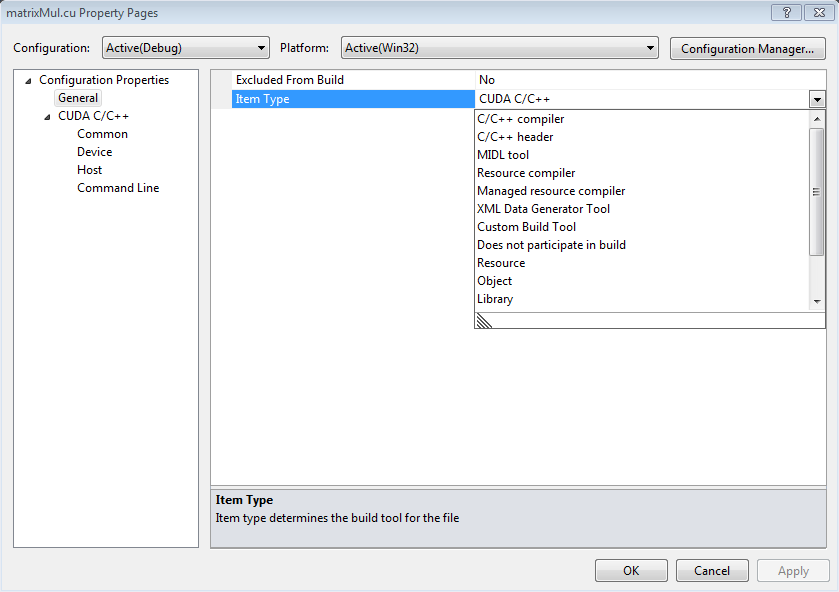Open the Item Type value dropdown arrow
Image resolution: width=839 pixels, height=592 pixels.
pyautogui.click(x=818, y=99)
